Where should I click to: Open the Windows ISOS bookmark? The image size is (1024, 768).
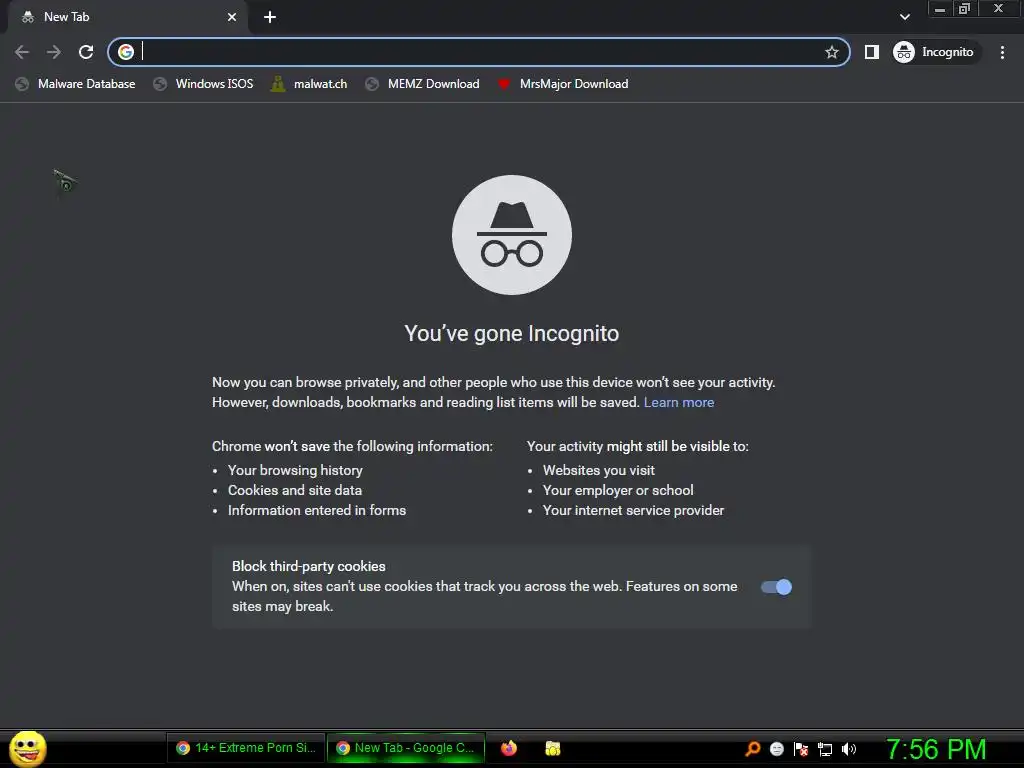[x=204, y=84]
